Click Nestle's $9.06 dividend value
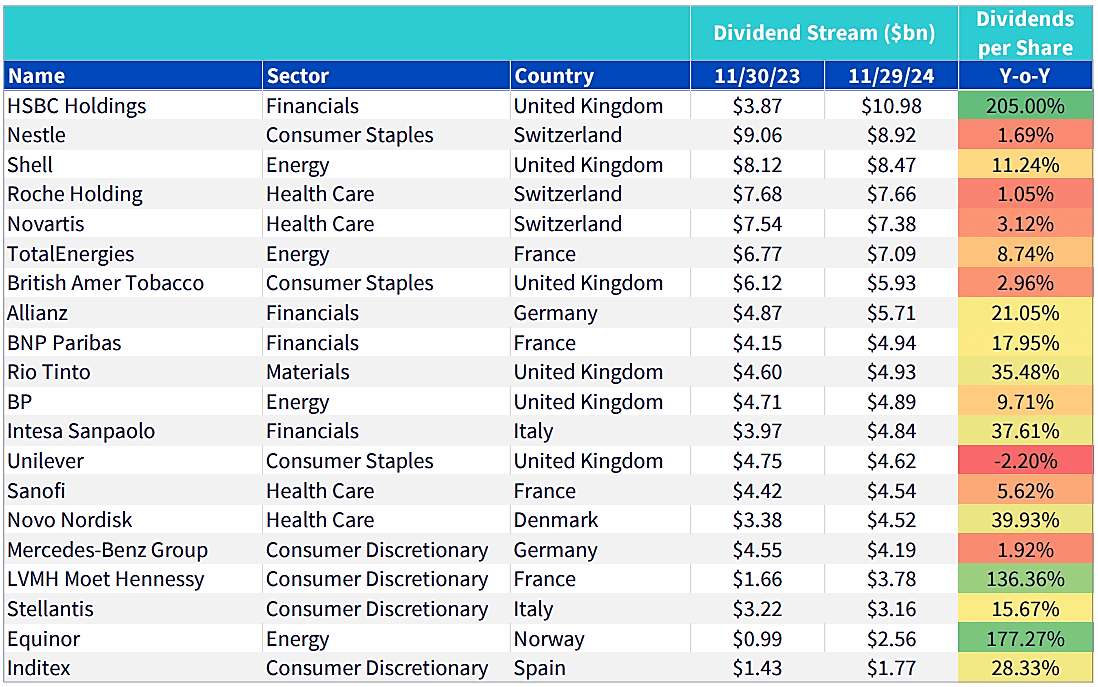 pyautogui.click(x=757, y=135)
